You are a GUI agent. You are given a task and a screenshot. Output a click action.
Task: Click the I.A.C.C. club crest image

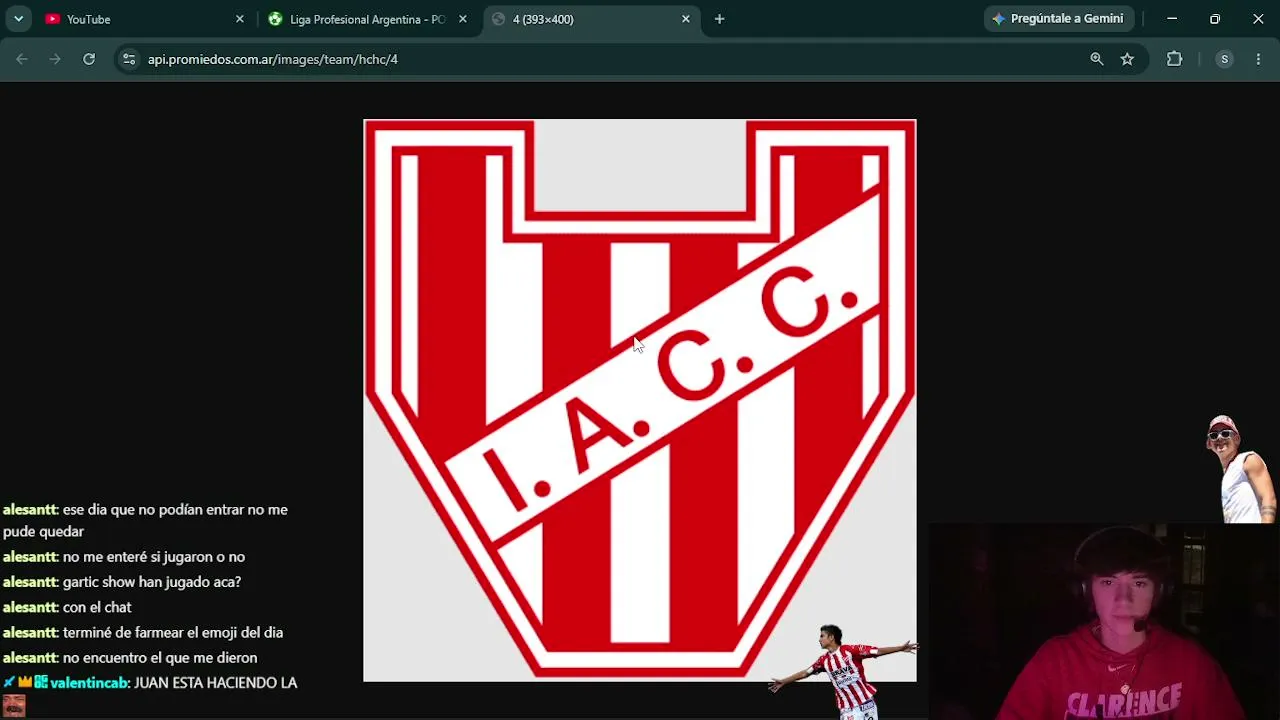640,400
